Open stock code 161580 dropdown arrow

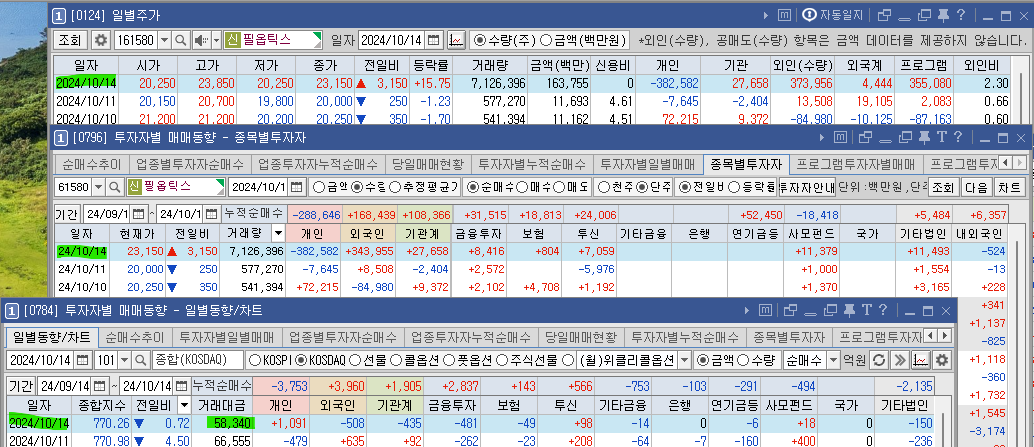click(x=164, y=40)
